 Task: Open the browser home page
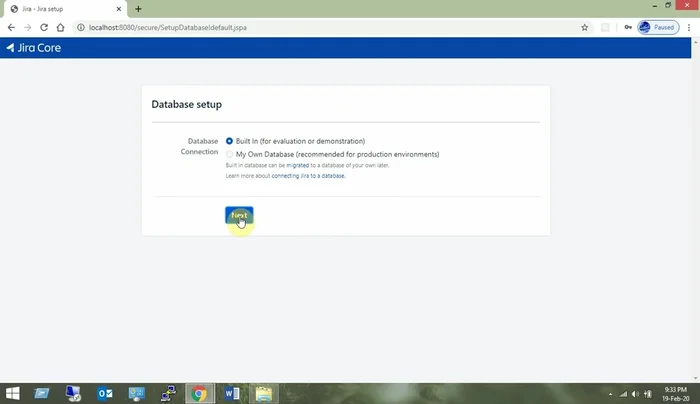[x=60, y=28]
